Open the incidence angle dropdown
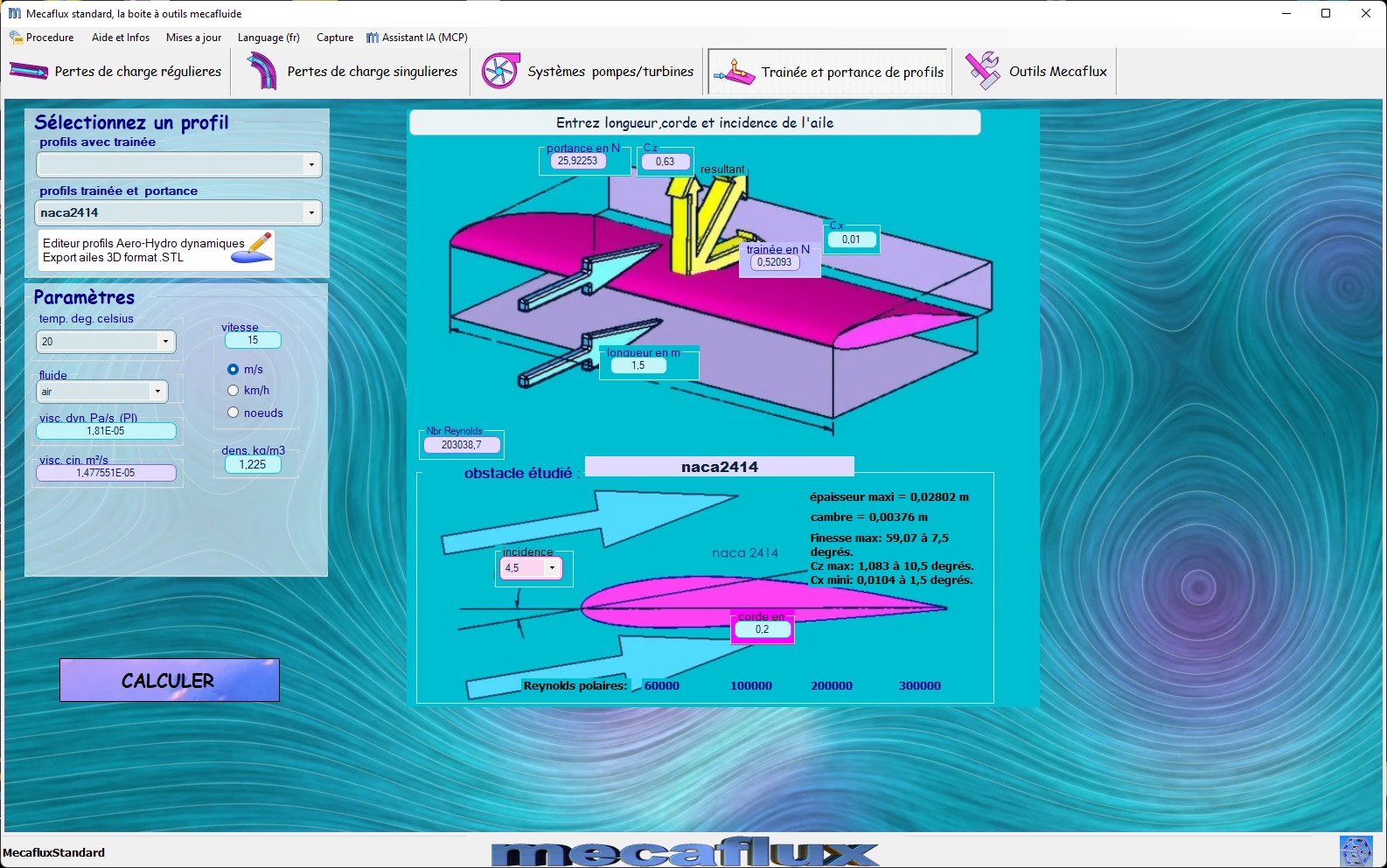Image resolution: width=1387 pixels, height=868 pixels. (x=552, y=568)
